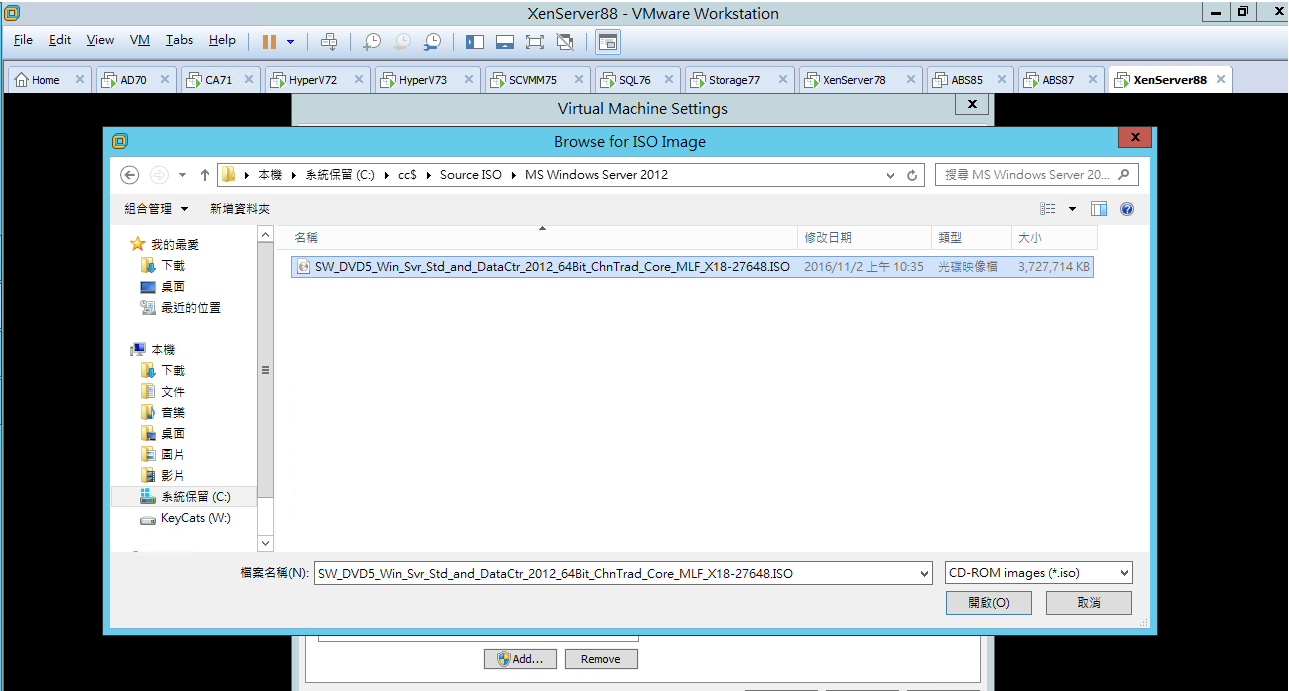Open the VM menu

[x=140, y=40]
